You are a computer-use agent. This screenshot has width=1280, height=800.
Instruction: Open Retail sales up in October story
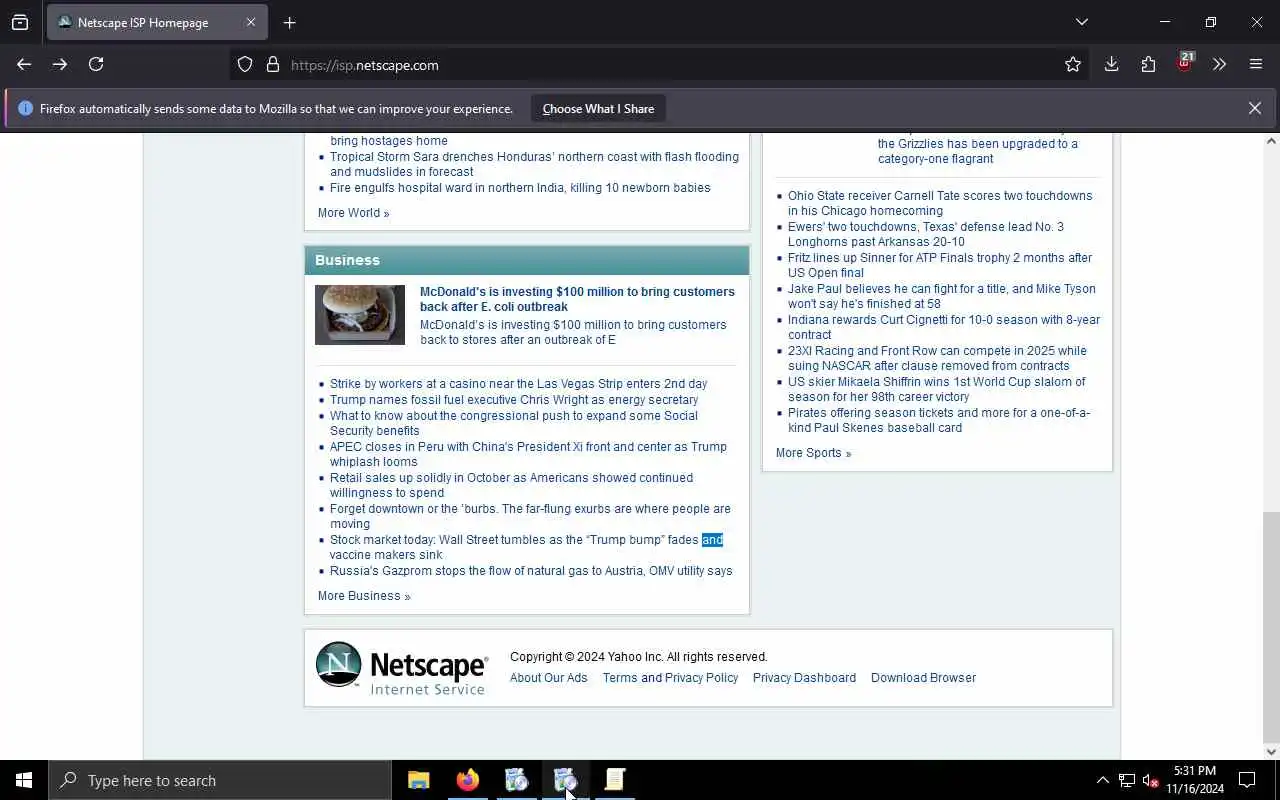pos(511,485)
